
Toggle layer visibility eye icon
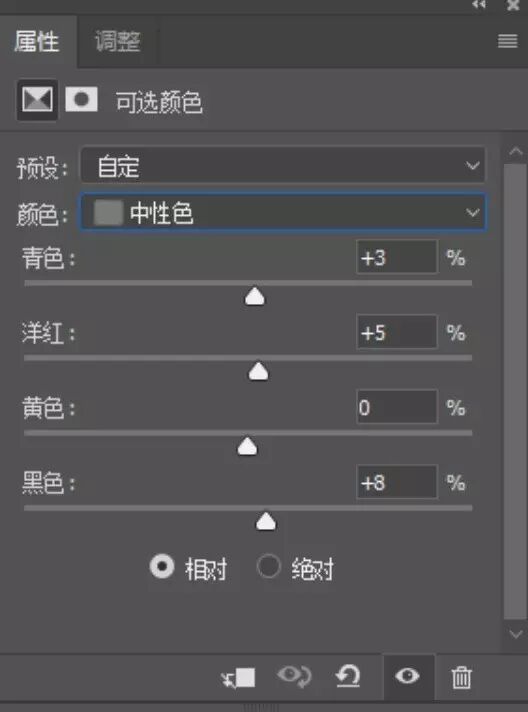point(408,676)
